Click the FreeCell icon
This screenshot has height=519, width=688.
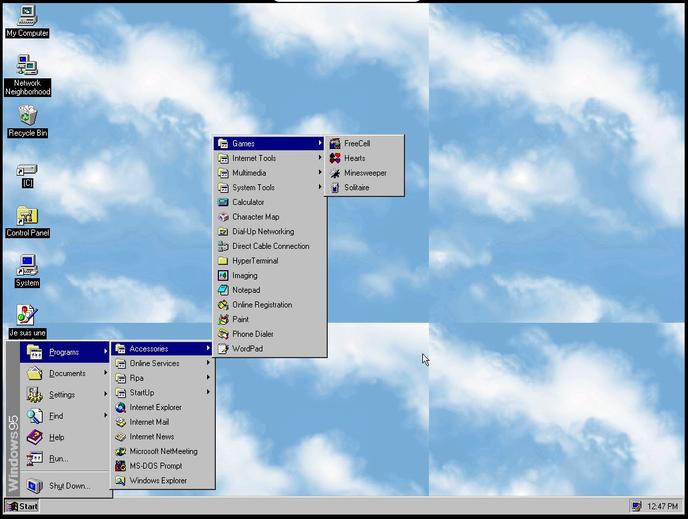335,143
